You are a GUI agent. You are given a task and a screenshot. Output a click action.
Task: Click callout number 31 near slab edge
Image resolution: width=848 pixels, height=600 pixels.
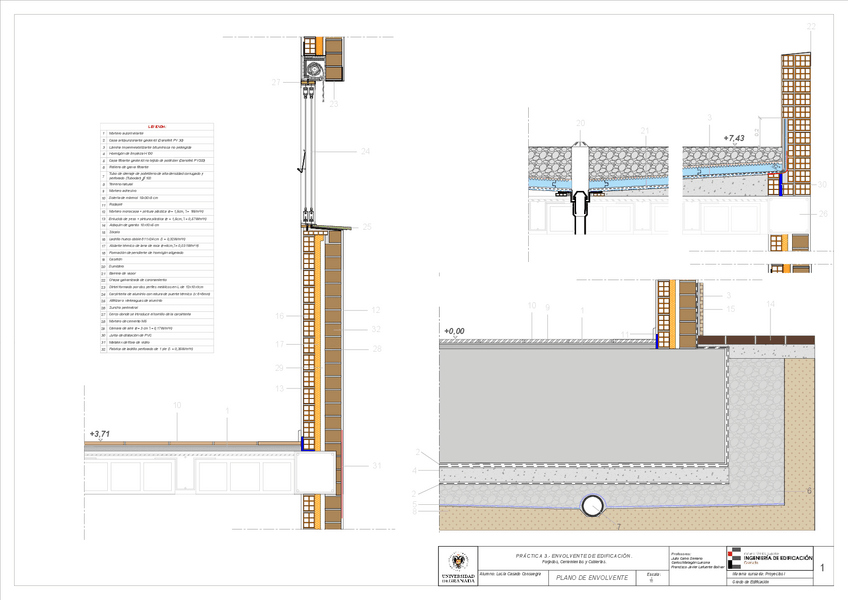coord(376,465)
